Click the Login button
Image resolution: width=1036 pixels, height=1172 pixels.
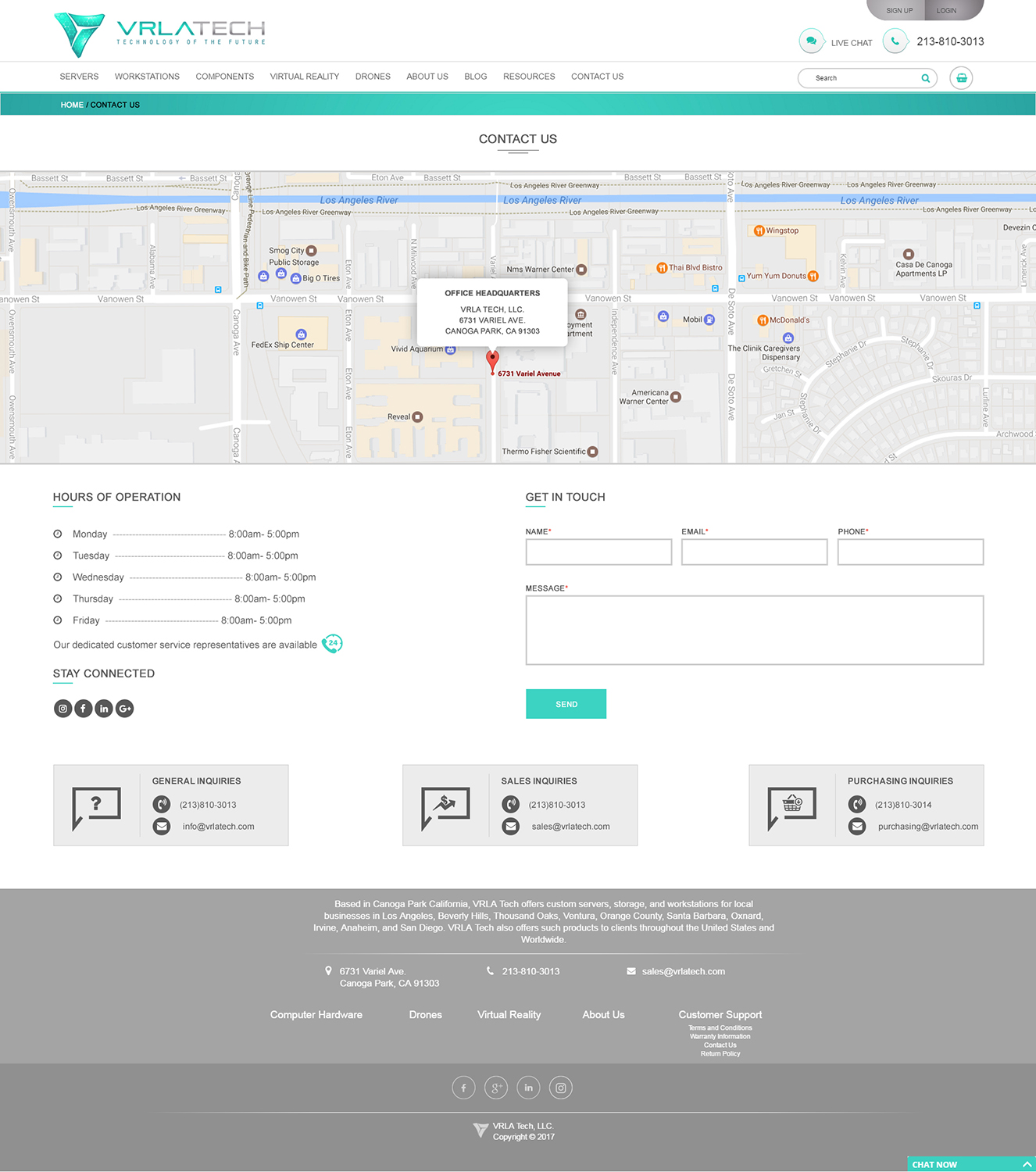[946, 10]
